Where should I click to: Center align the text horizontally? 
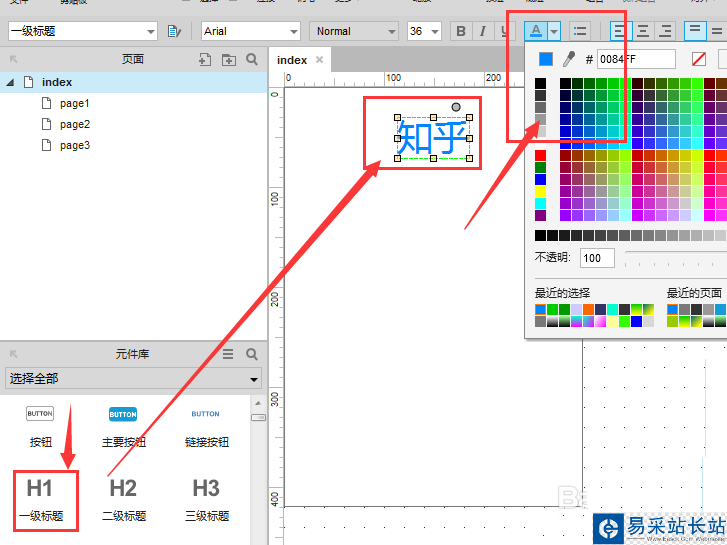click(x=643, y=31)
